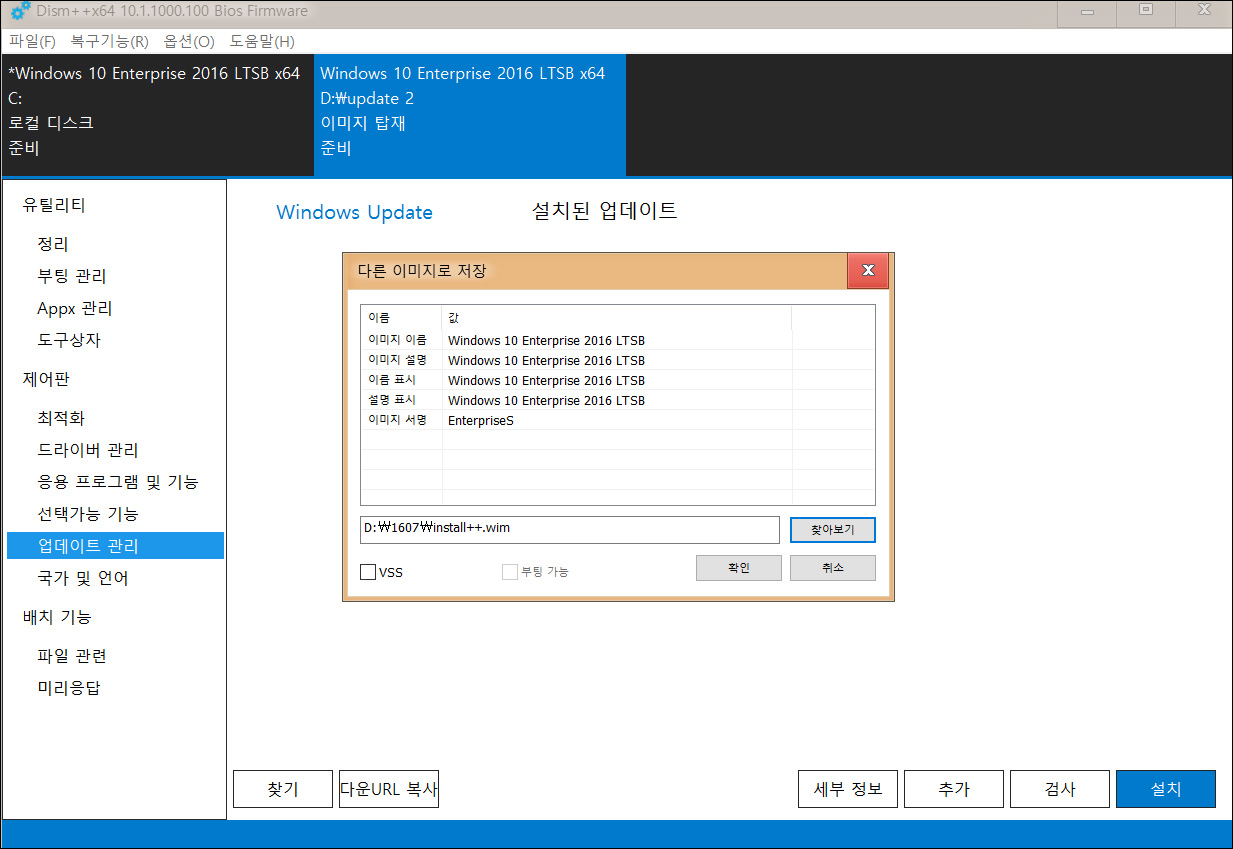Click the 찾기 button

(283, 789)
